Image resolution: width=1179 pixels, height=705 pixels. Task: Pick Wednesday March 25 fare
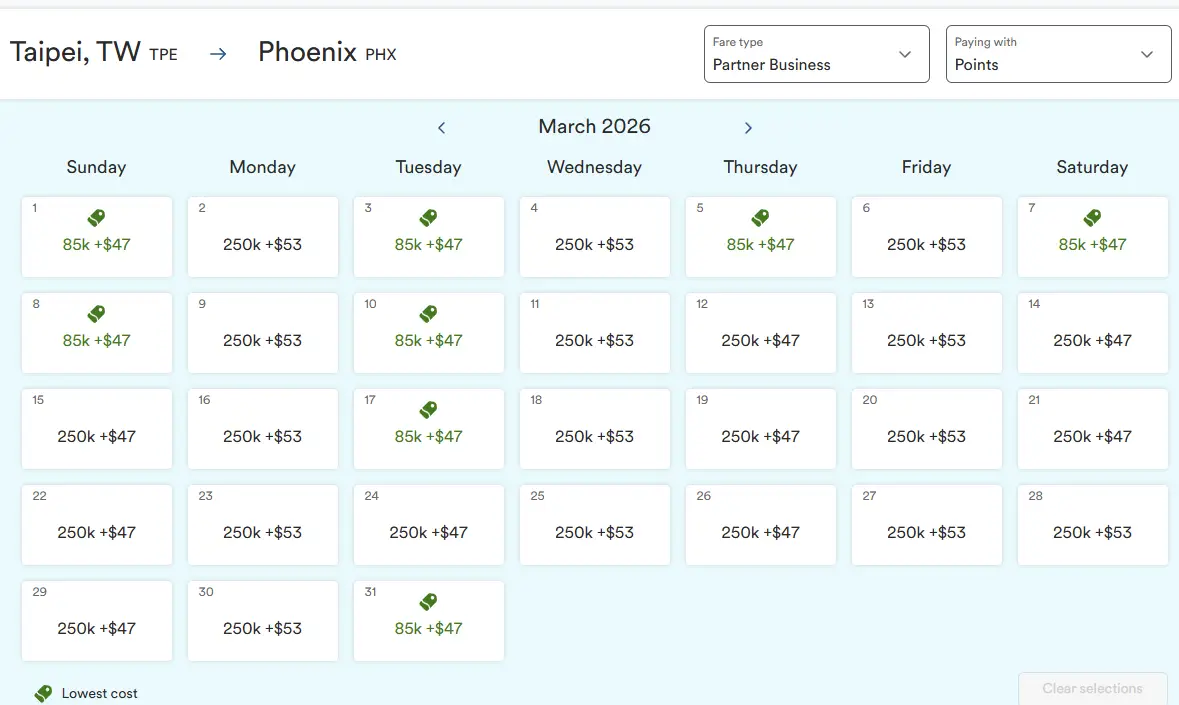594,524
